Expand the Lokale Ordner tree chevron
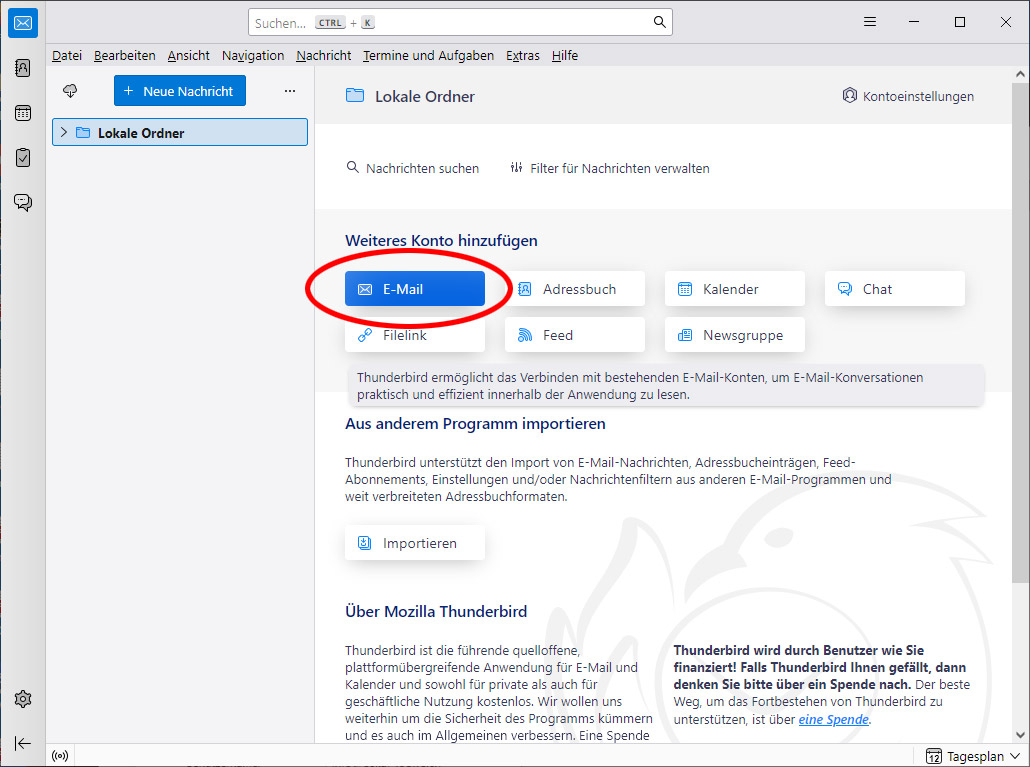The width and height of the screenshot is (1030, 767). tap(64, 132)
